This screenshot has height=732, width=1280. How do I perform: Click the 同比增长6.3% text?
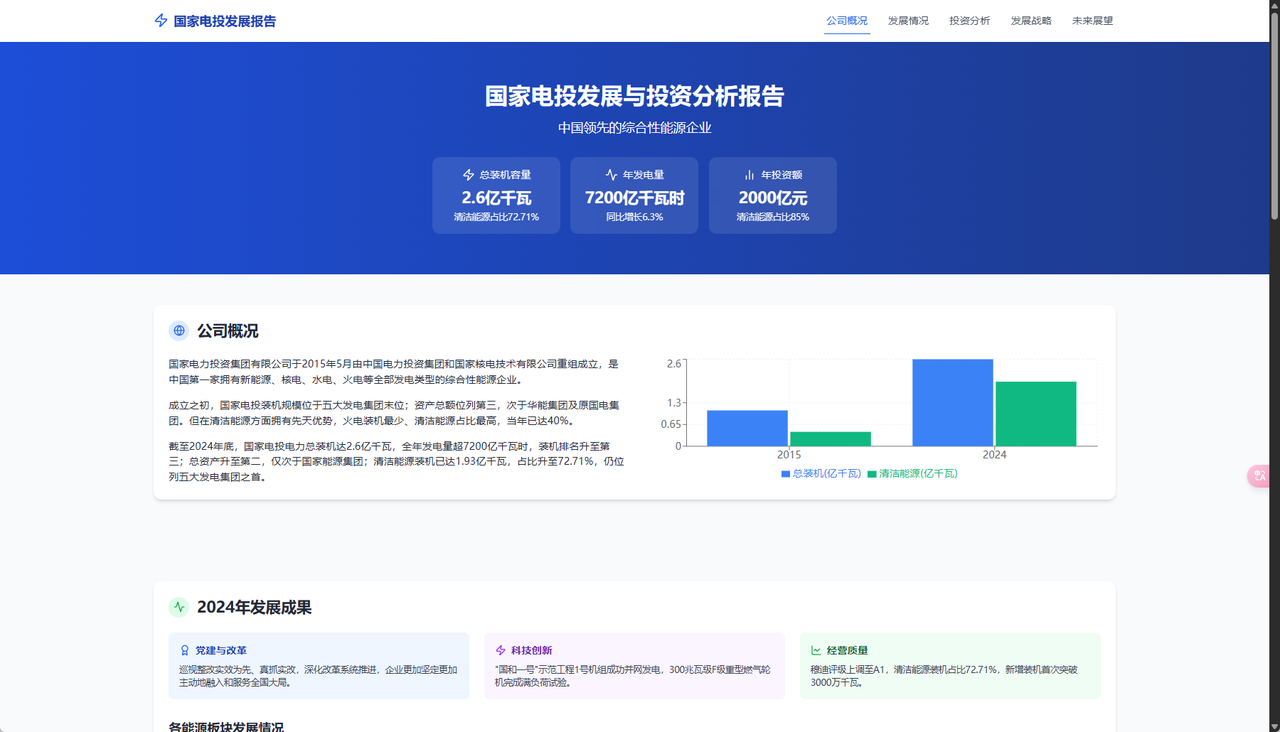coord(634,217)
